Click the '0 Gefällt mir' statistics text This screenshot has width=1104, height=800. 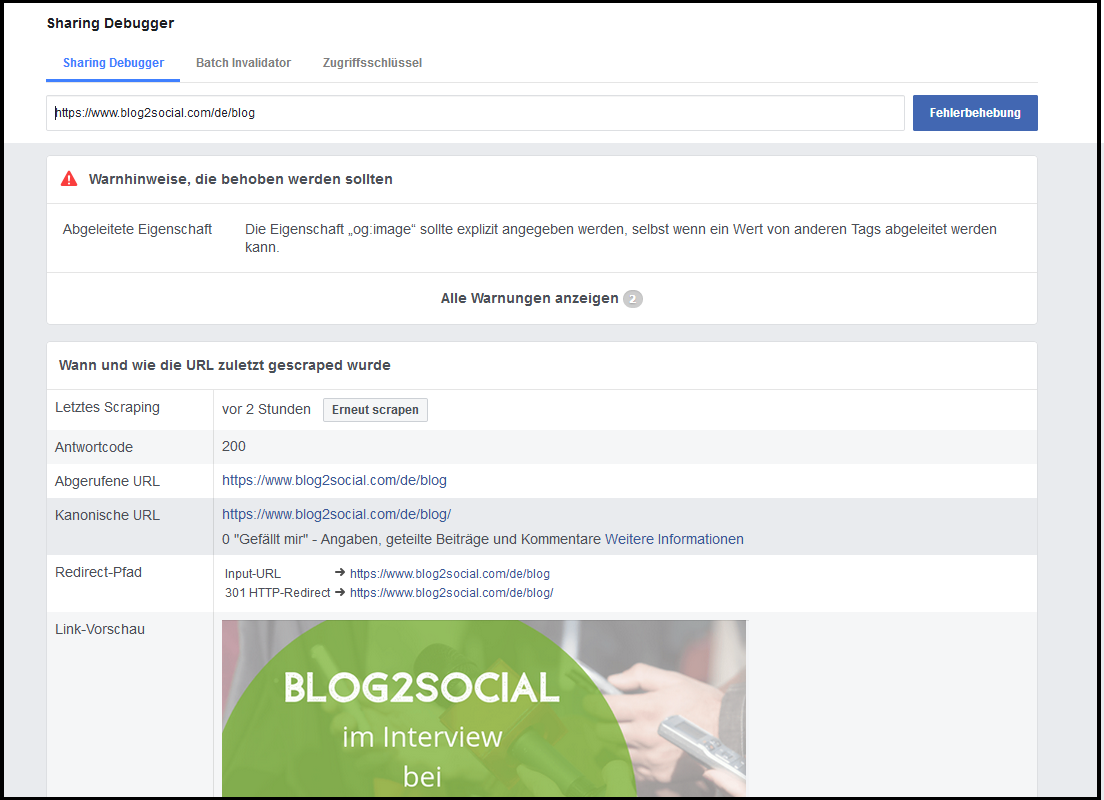pyautogui.click(x=411, y=539)
